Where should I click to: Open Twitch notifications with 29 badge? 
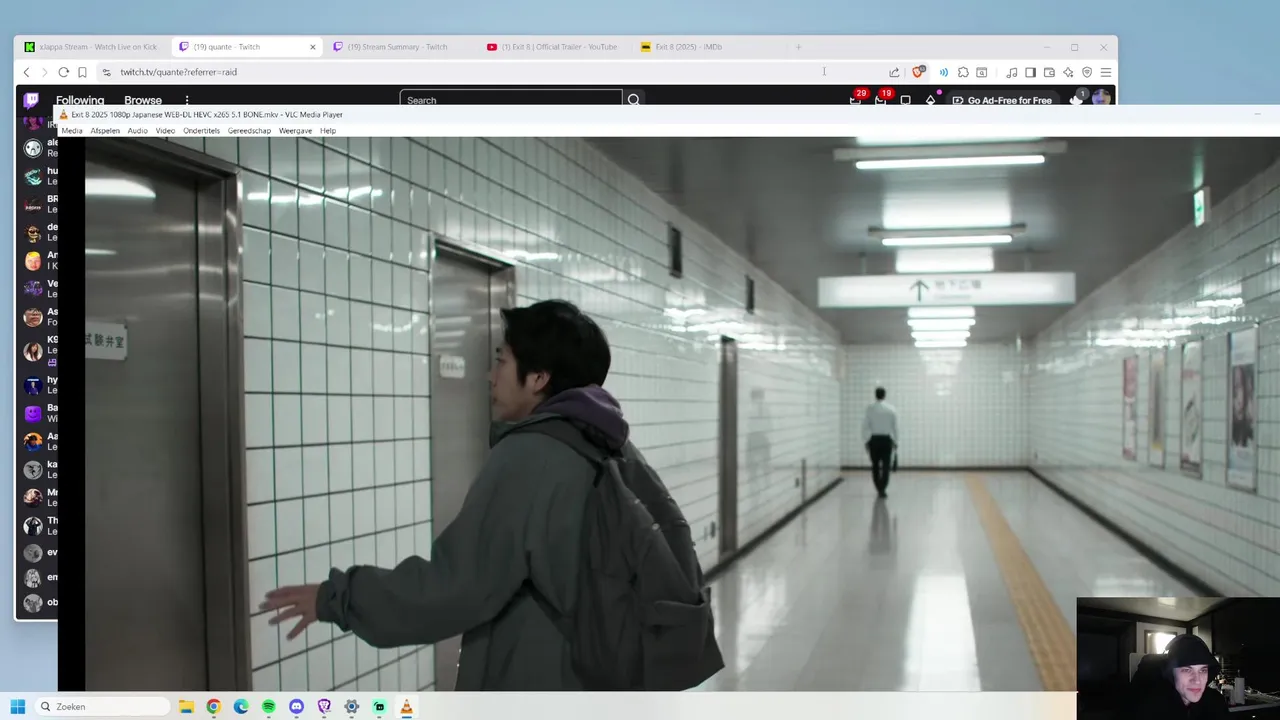tap(856, 99)
